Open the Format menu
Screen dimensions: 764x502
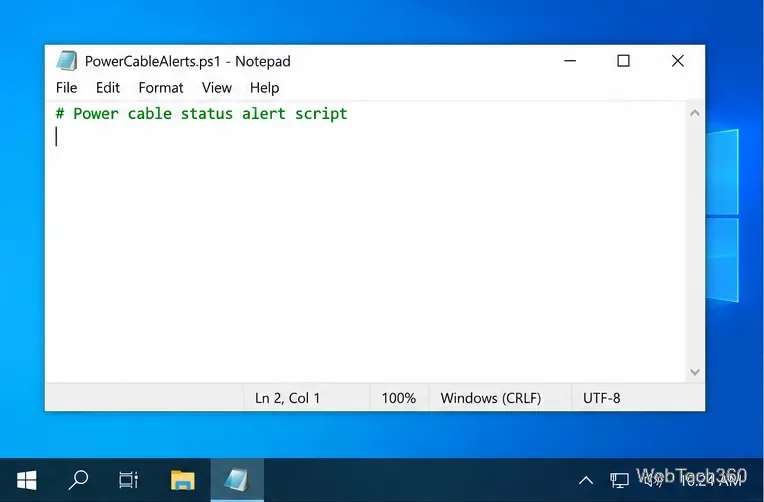coord(161,88)
